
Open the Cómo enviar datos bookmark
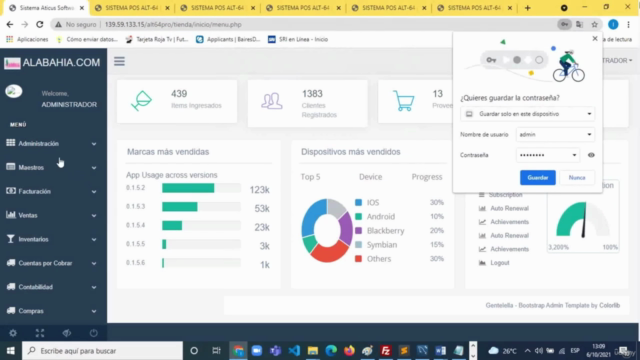pyautogui.click(x=87, y=39)
